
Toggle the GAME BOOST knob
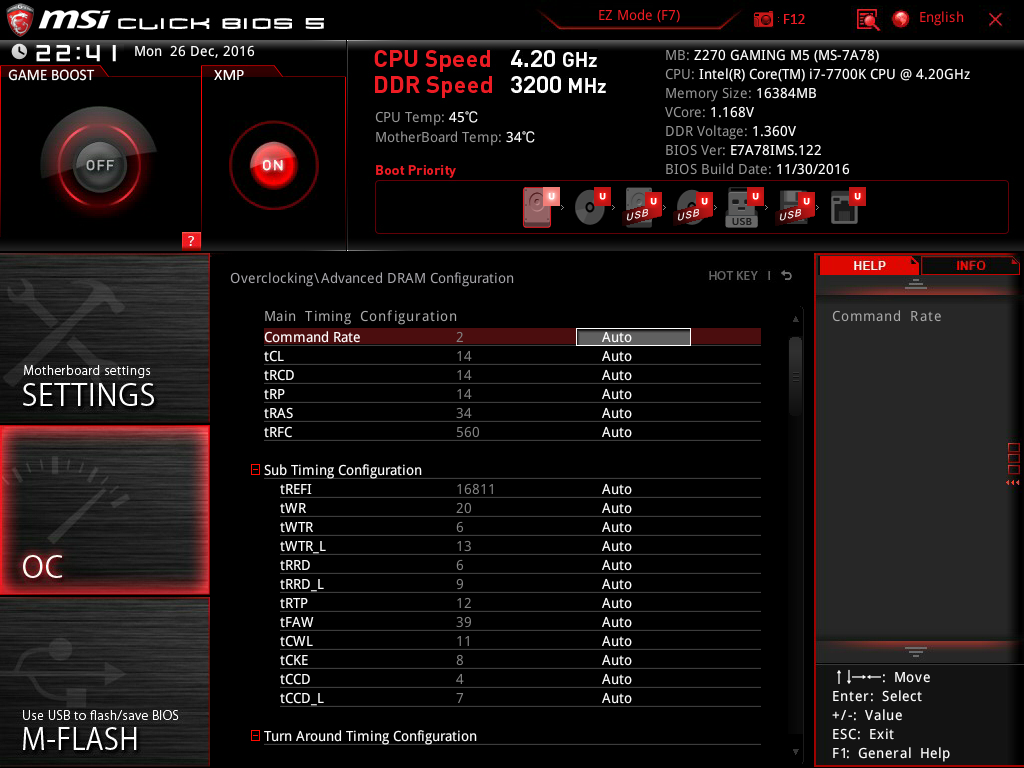click(99, 165)
